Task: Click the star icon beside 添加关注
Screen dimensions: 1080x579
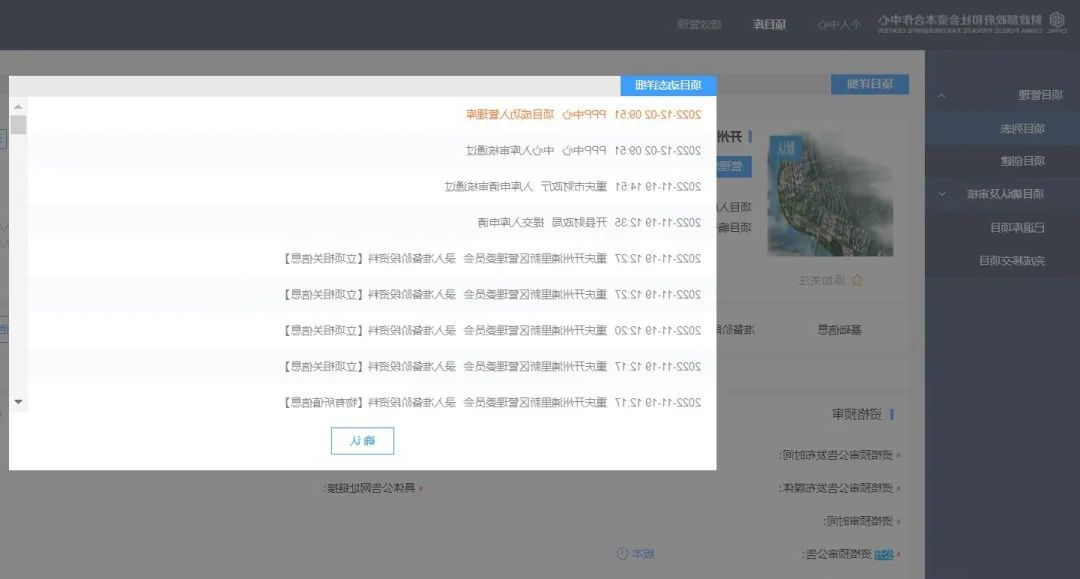Action: (x=857, y=280)
